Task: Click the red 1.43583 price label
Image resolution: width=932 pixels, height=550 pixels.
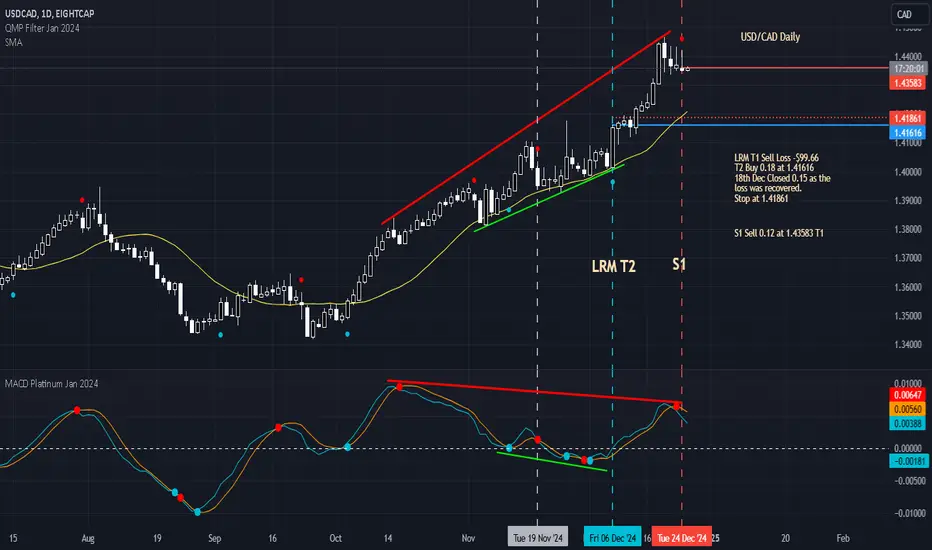Action: 908,83
